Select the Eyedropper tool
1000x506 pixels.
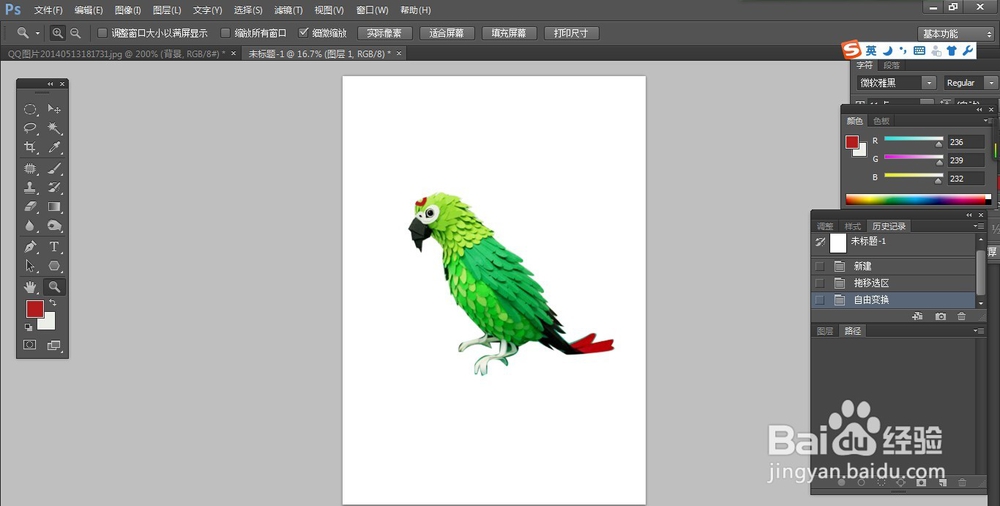(54, 147)
